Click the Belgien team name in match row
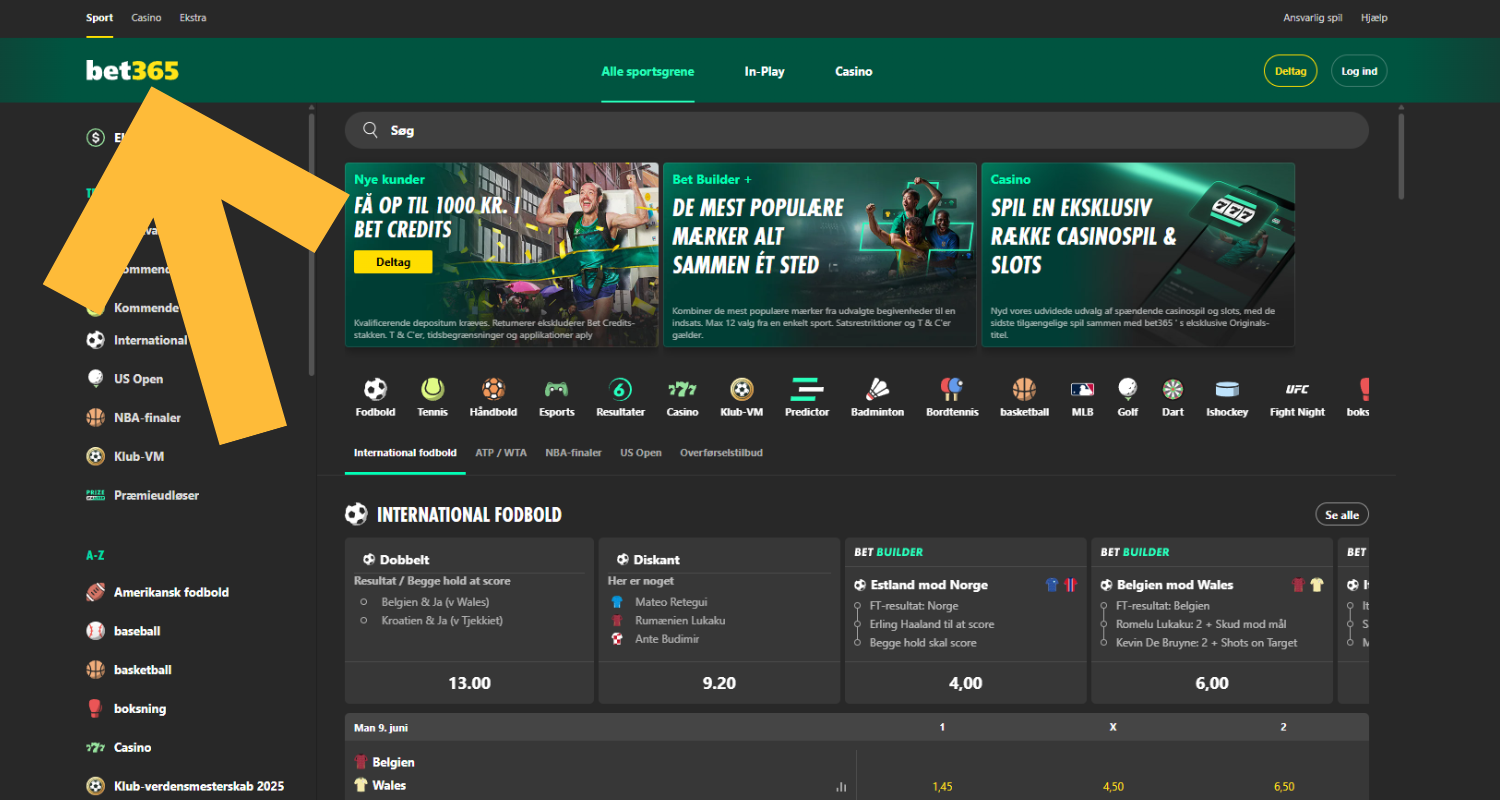Image resolution: width=1500 pixels, height=800 pixels. [393, 762]
